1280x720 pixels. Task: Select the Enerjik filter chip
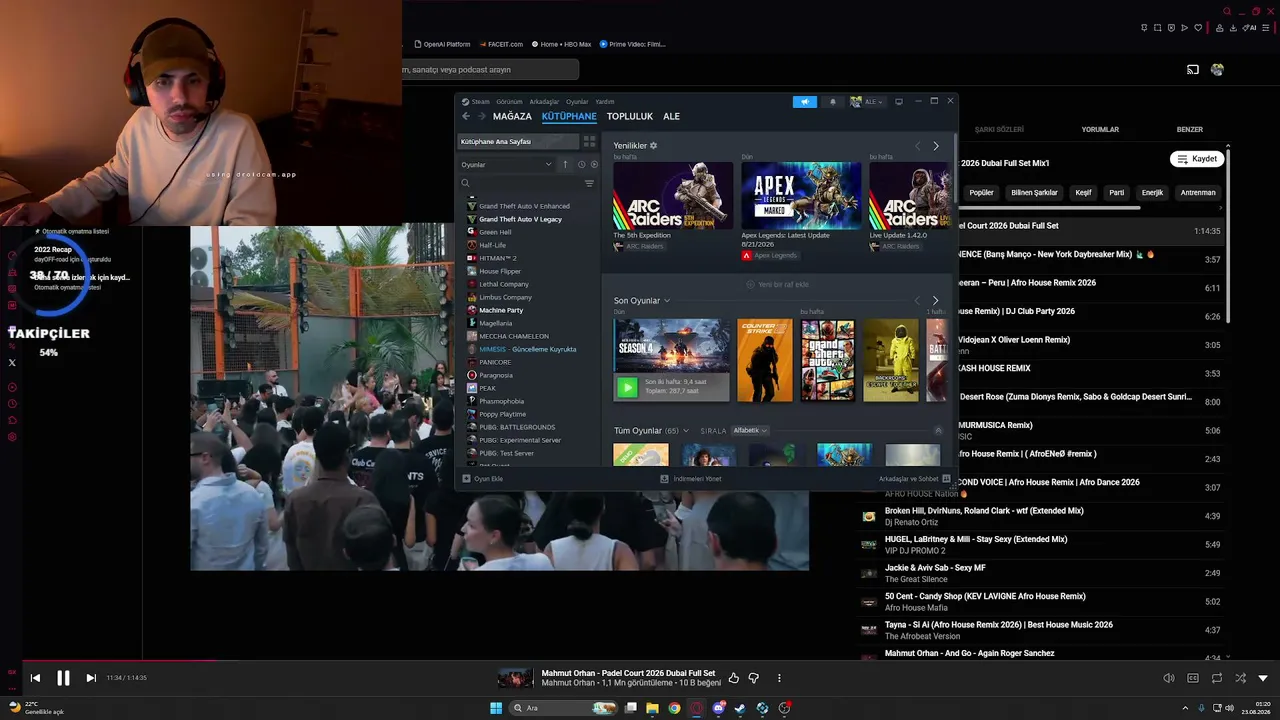click(x=1152, y=192)
